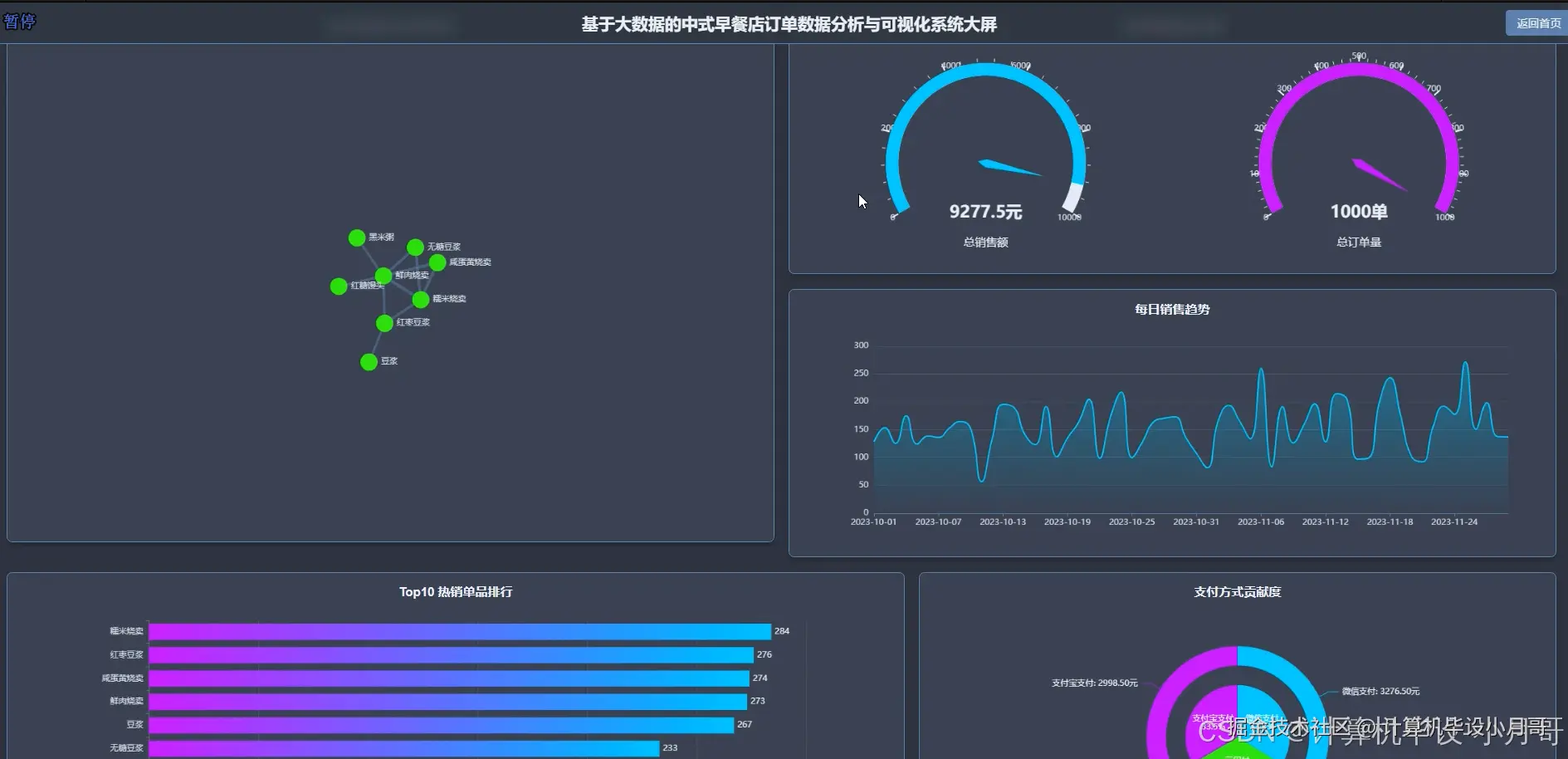Click the 红糖馒头 node on the left
The width and height of the screenshot is (1568, 759).
(x=338, y=286)
